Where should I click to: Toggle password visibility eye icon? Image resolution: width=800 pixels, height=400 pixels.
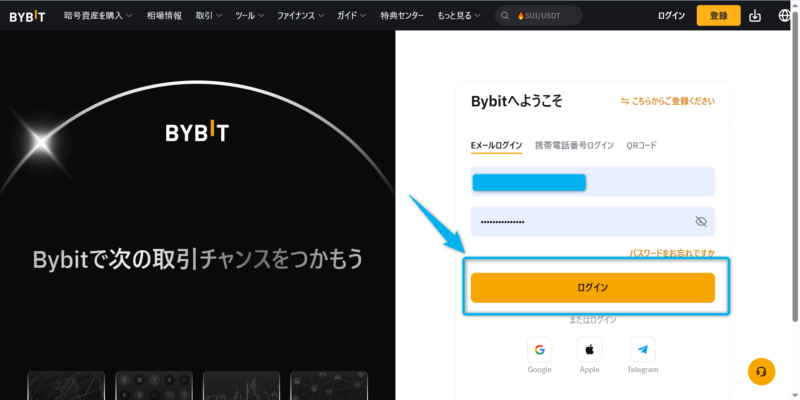tap(701, 221)
